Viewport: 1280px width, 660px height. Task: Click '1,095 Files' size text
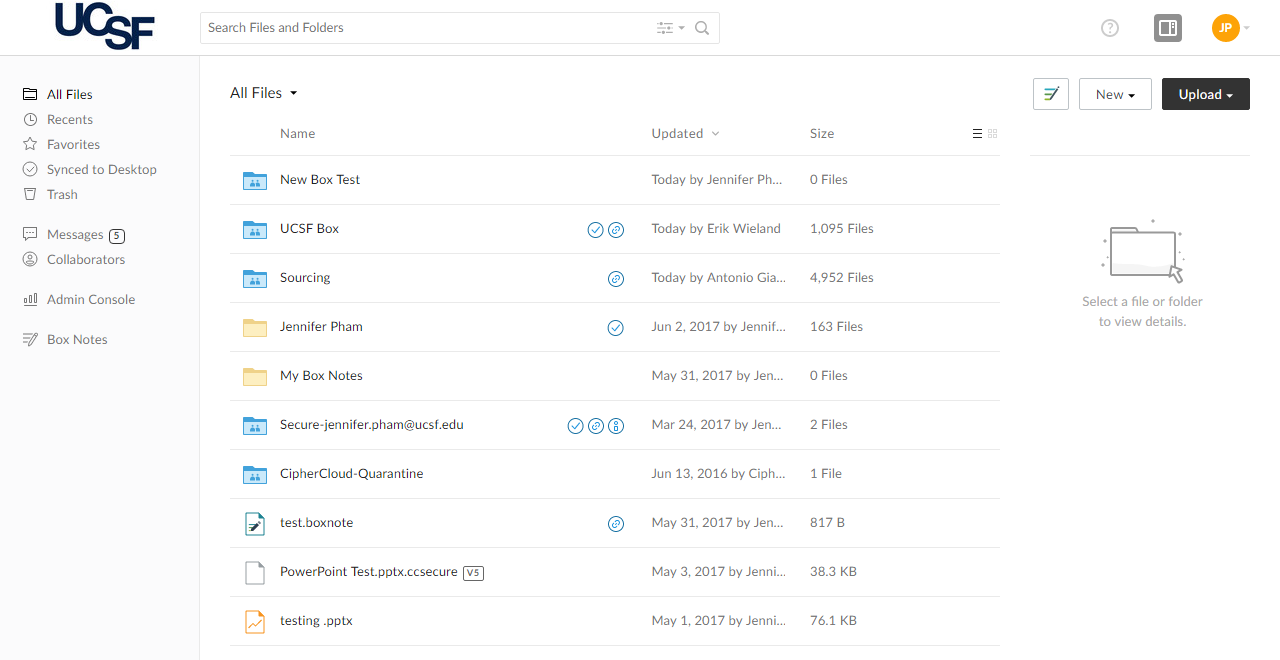coord(842,229)
